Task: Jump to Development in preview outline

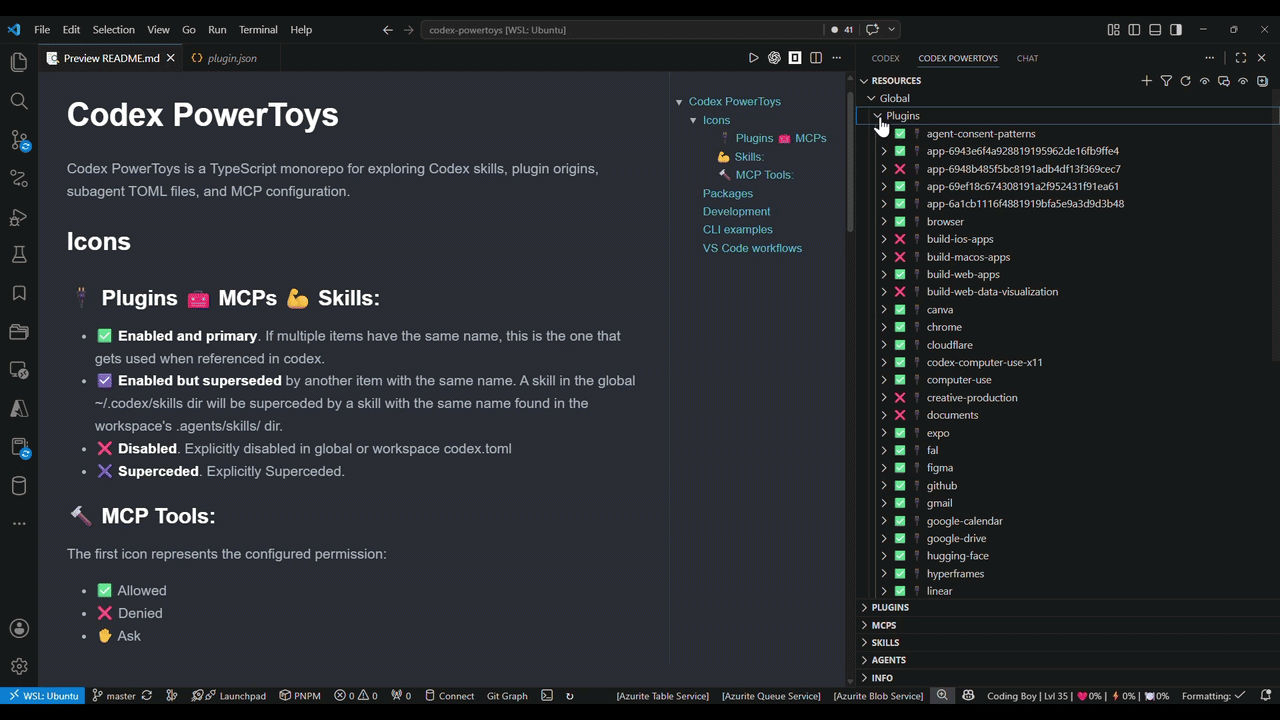Action: tap(737, 211)
